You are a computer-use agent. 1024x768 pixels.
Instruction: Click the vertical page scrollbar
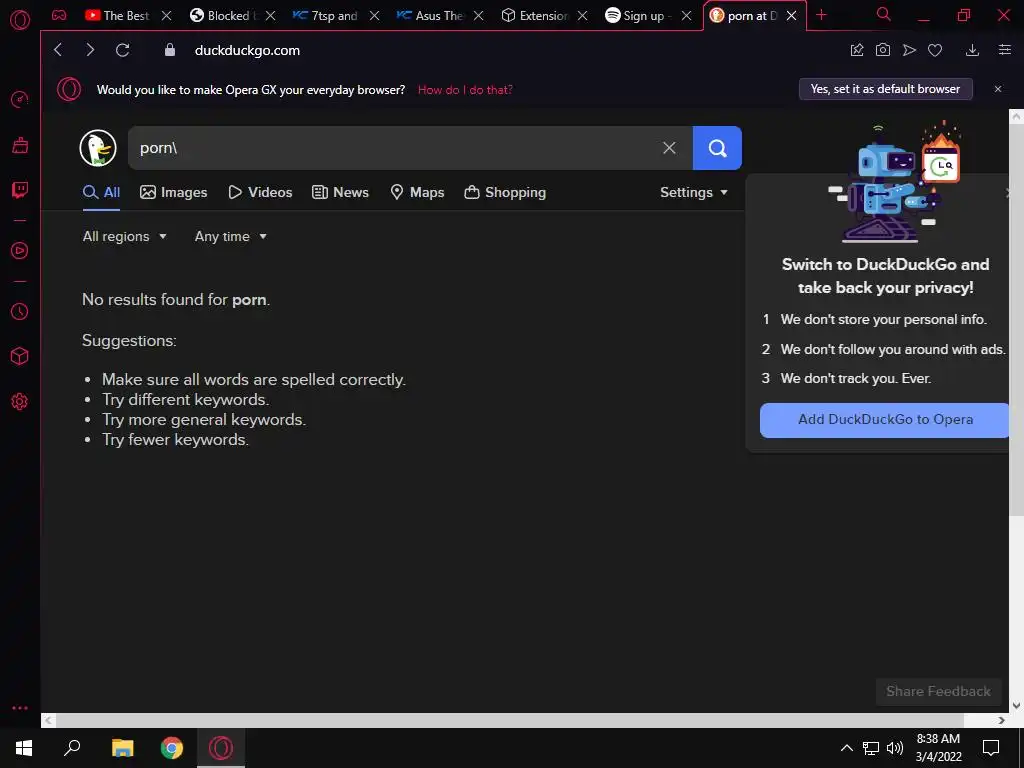pos(1016,320)
